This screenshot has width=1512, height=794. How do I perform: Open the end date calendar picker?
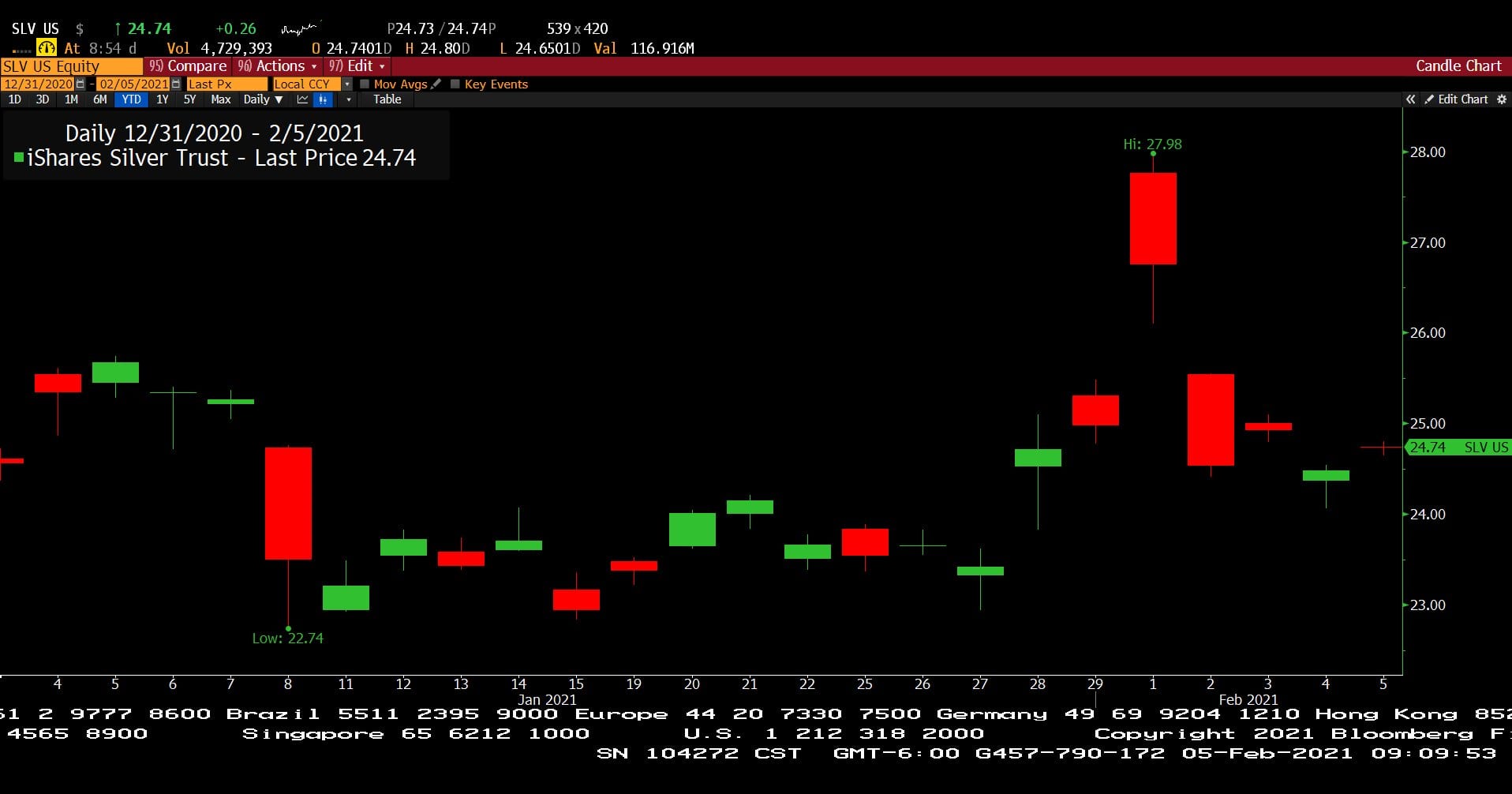(x=175, y=84)
